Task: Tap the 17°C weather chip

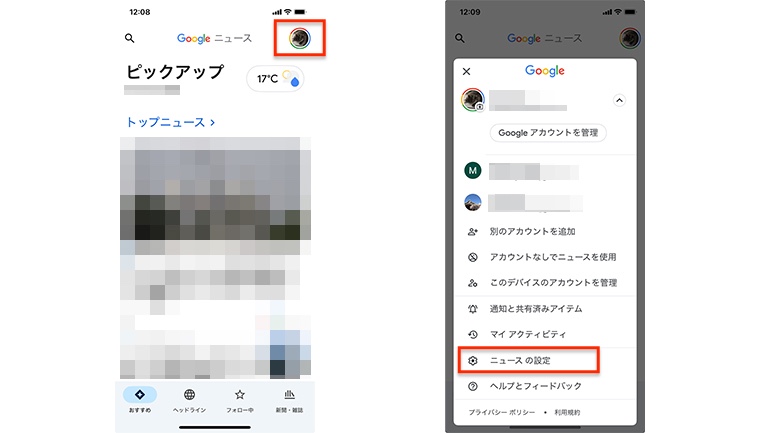Action: pyautogui.click(x=275, y=79)
